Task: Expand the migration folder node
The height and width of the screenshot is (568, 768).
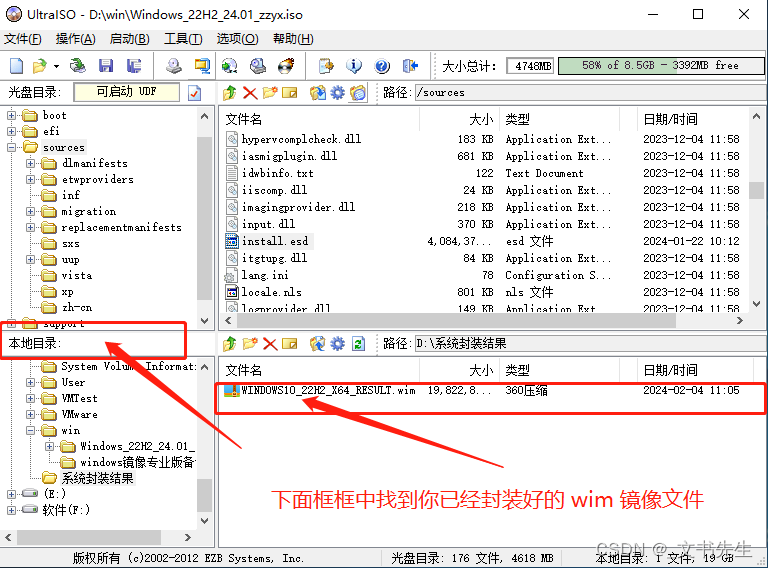Action: pos(30,212)
